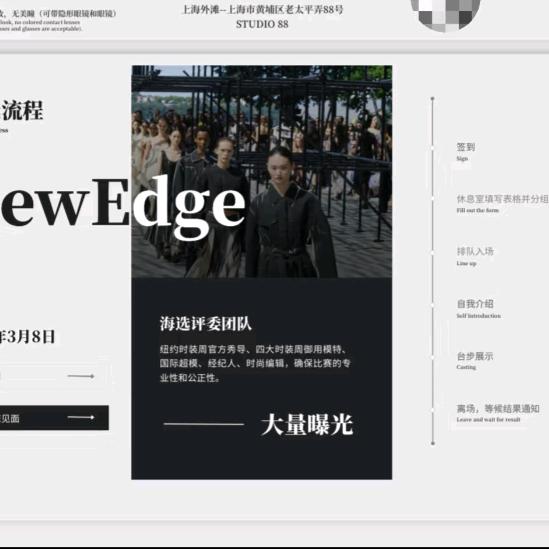Open the runway models photo
The width and height of the screenshot is (549, 549).
pos(262,172)
